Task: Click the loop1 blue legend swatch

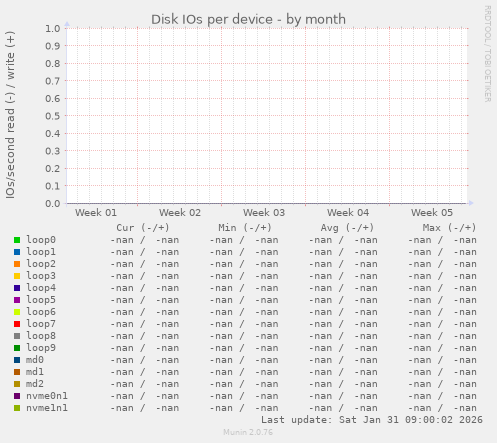Action: 17,252
